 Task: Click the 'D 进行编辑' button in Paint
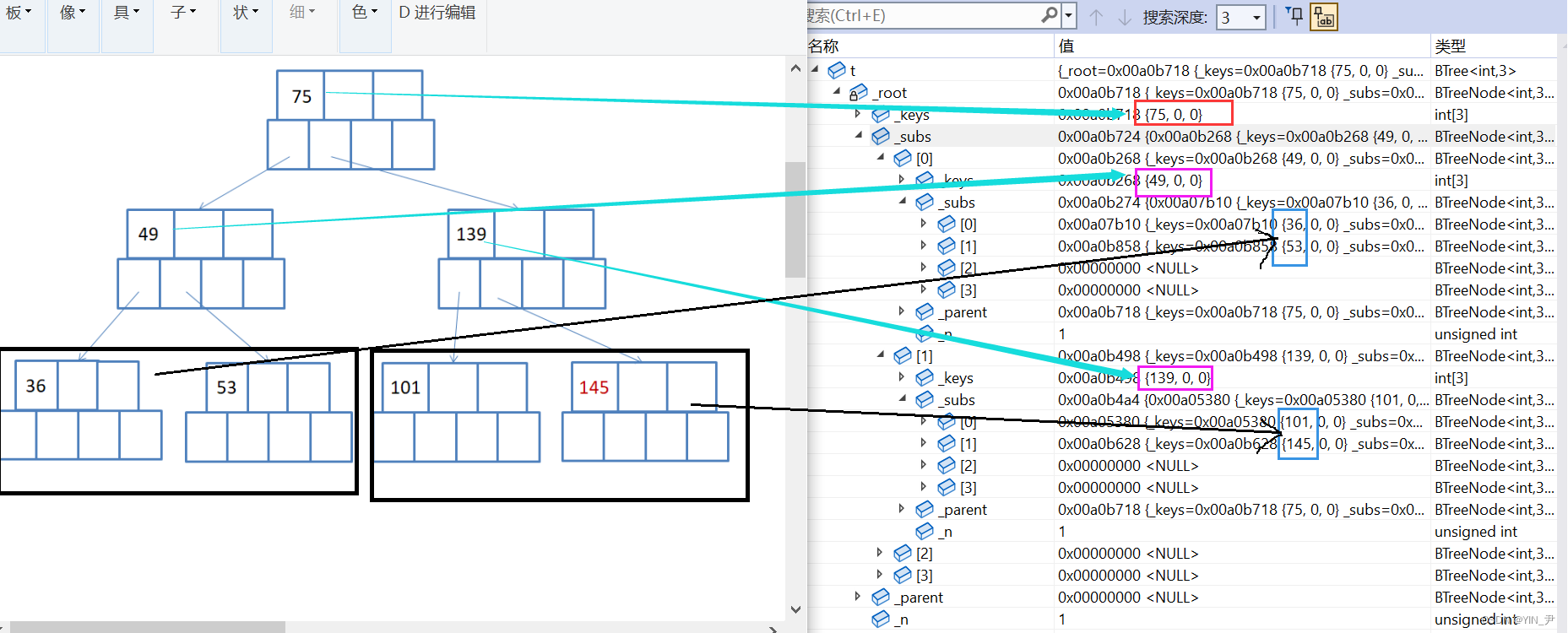[x=437, y=12]
